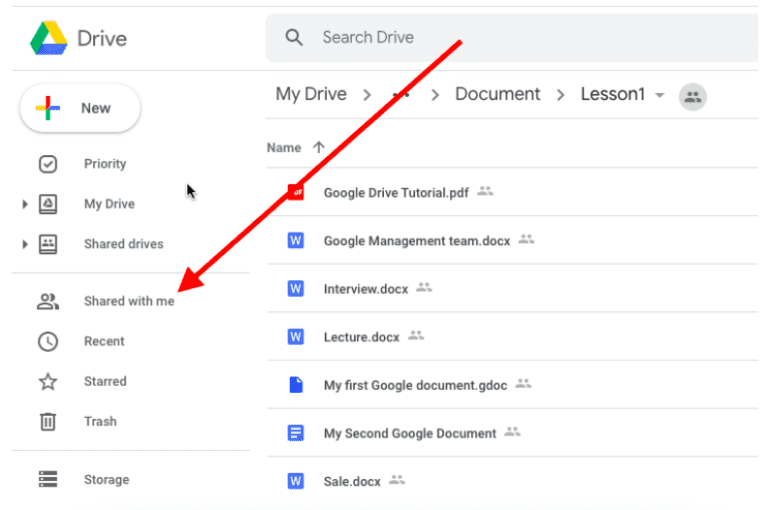
Task: Click the Word icon of Google Management team.docx
Action: coord(295,241)
